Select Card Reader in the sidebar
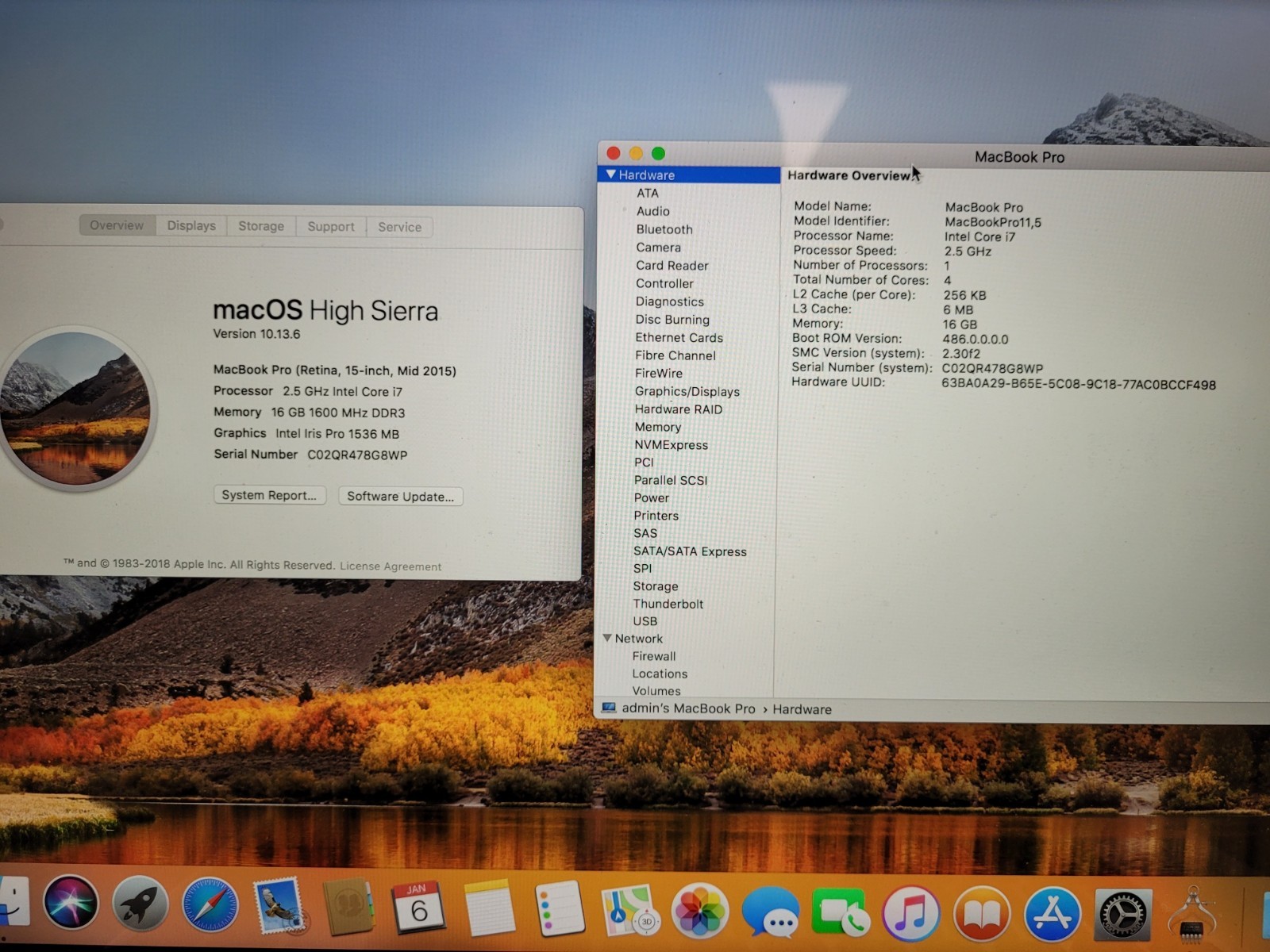Screen dimensions: 1270x952 [672, 266]
